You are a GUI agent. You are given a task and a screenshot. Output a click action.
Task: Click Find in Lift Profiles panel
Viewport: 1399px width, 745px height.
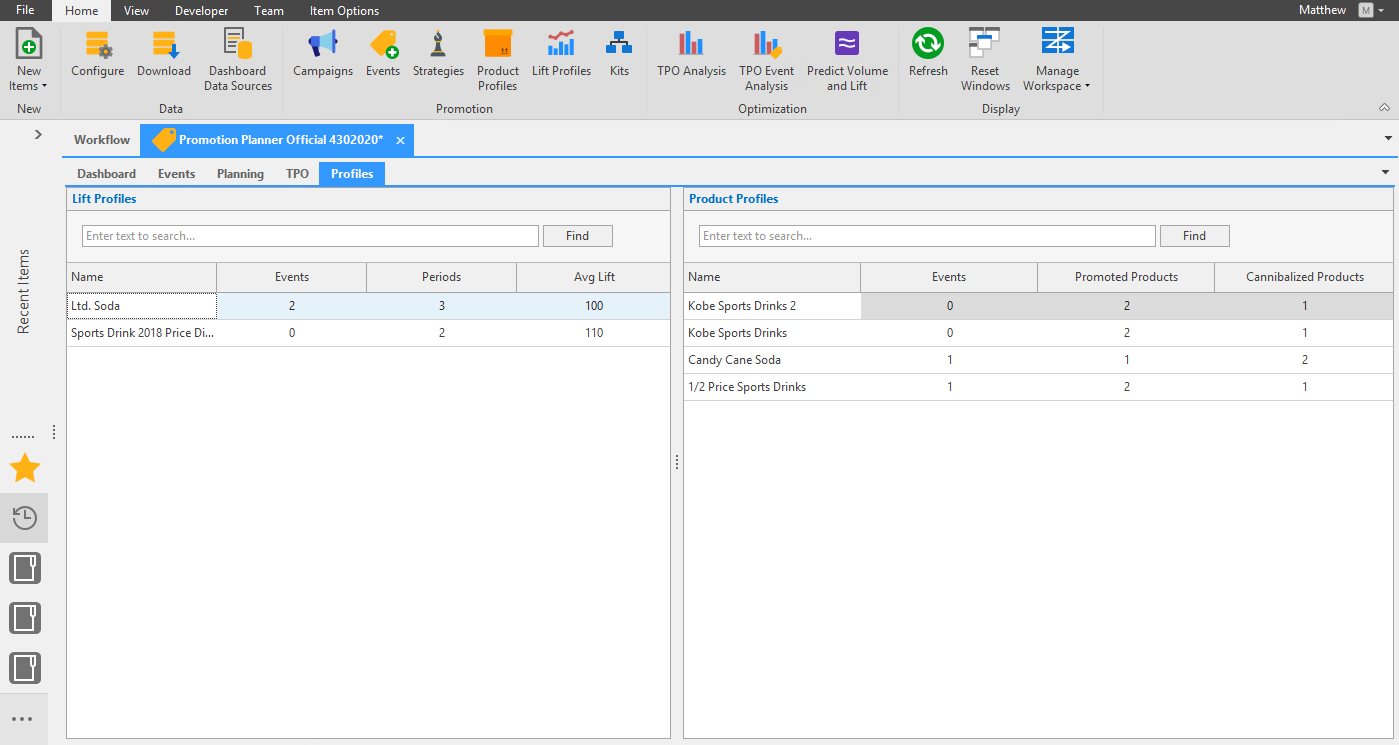pyautogui.click(x=577, y=236)
